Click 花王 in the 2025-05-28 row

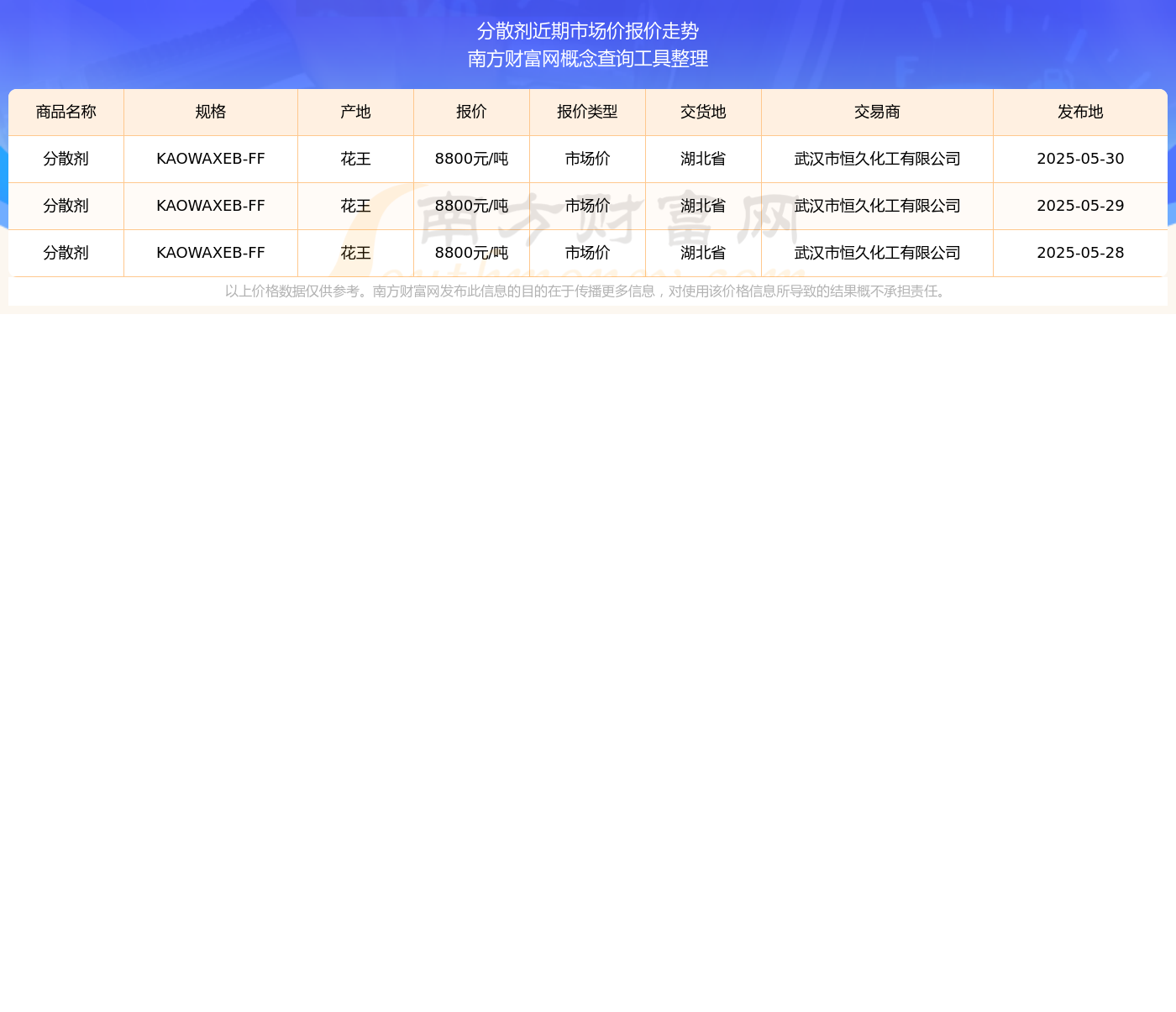[356, 253]
